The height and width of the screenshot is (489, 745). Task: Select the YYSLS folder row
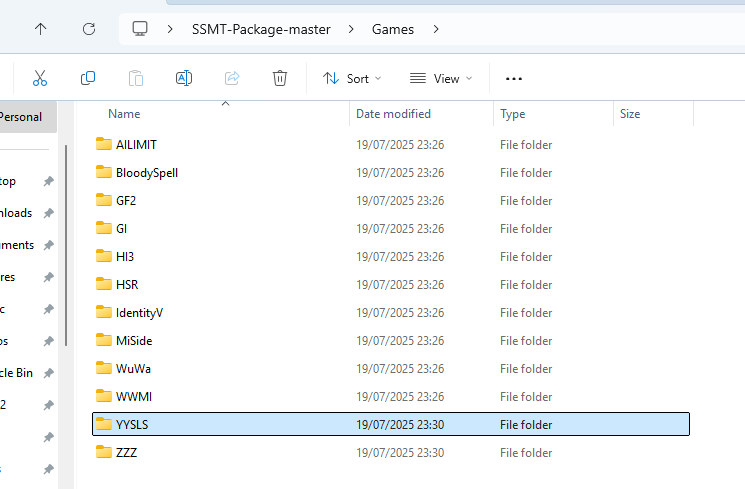pos(391,424)
